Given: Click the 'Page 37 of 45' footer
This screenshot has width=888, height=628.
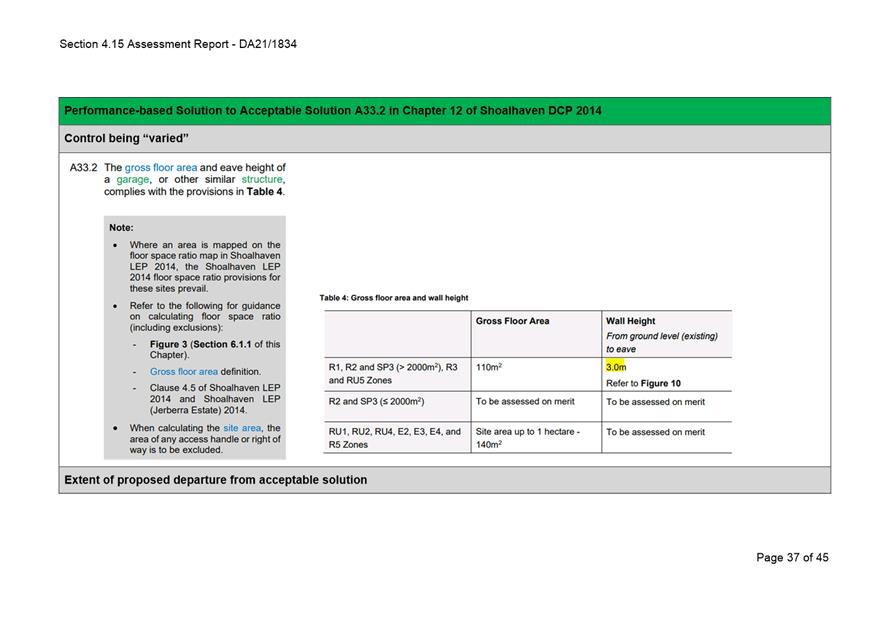Looking at the screenshot, I should point(792,557).
